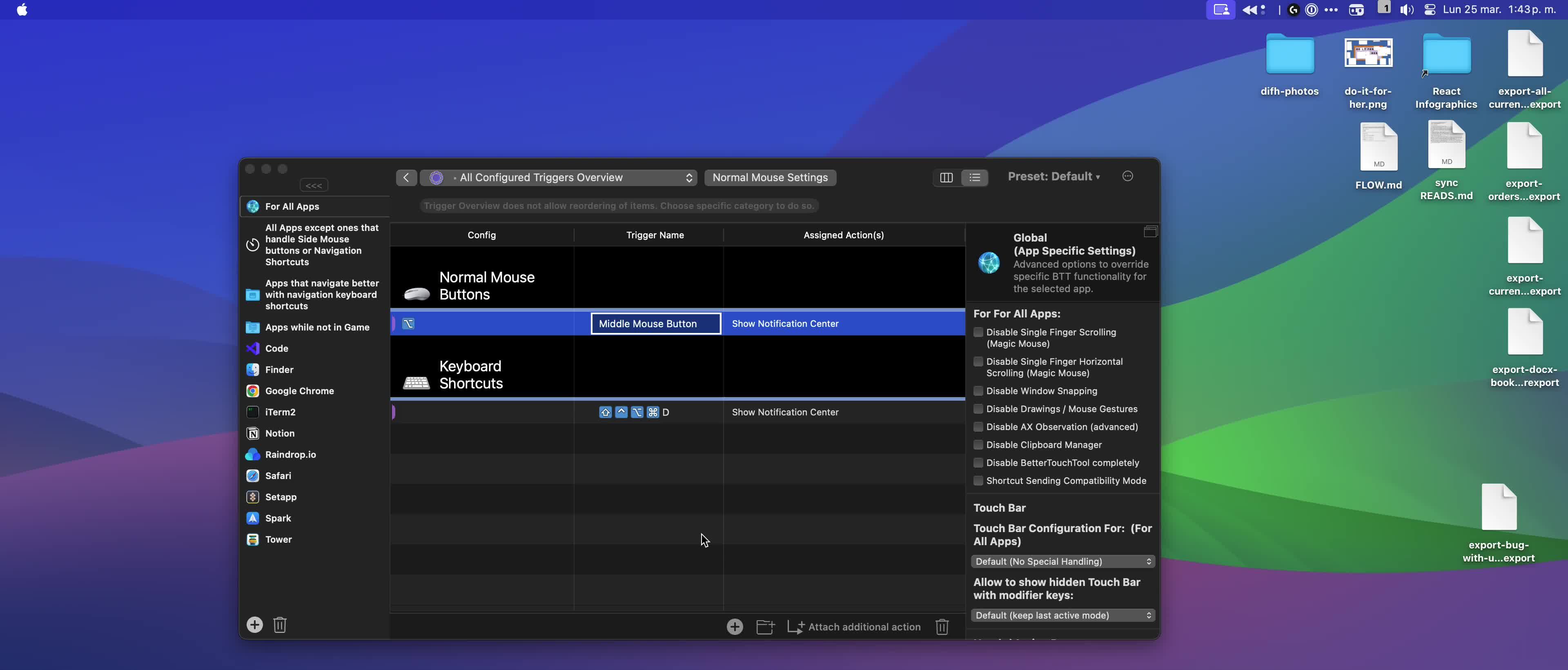Viewport: 1568px width, 670px height.
Task: Toggle Disable AX Observation (advanced) checkbox
Action: coord(978,427)
